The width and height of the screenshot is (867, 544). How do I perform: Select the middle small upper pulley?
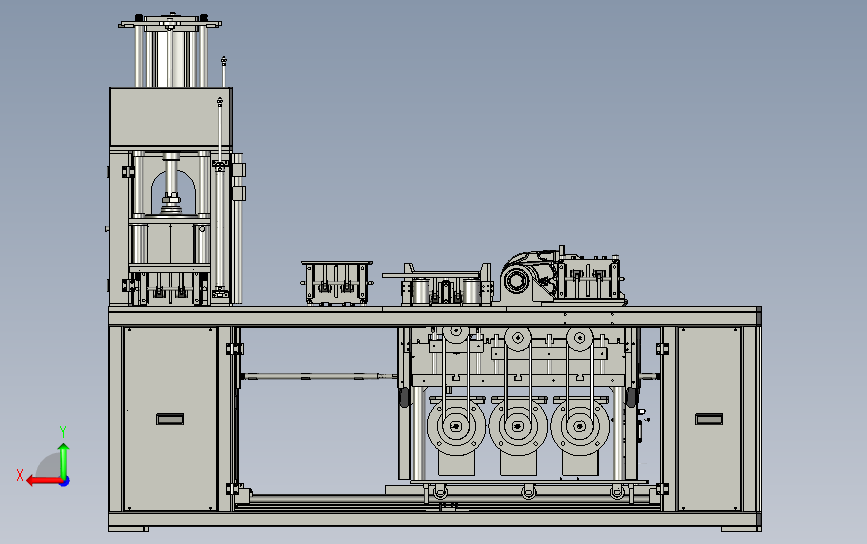pos(518,336)
